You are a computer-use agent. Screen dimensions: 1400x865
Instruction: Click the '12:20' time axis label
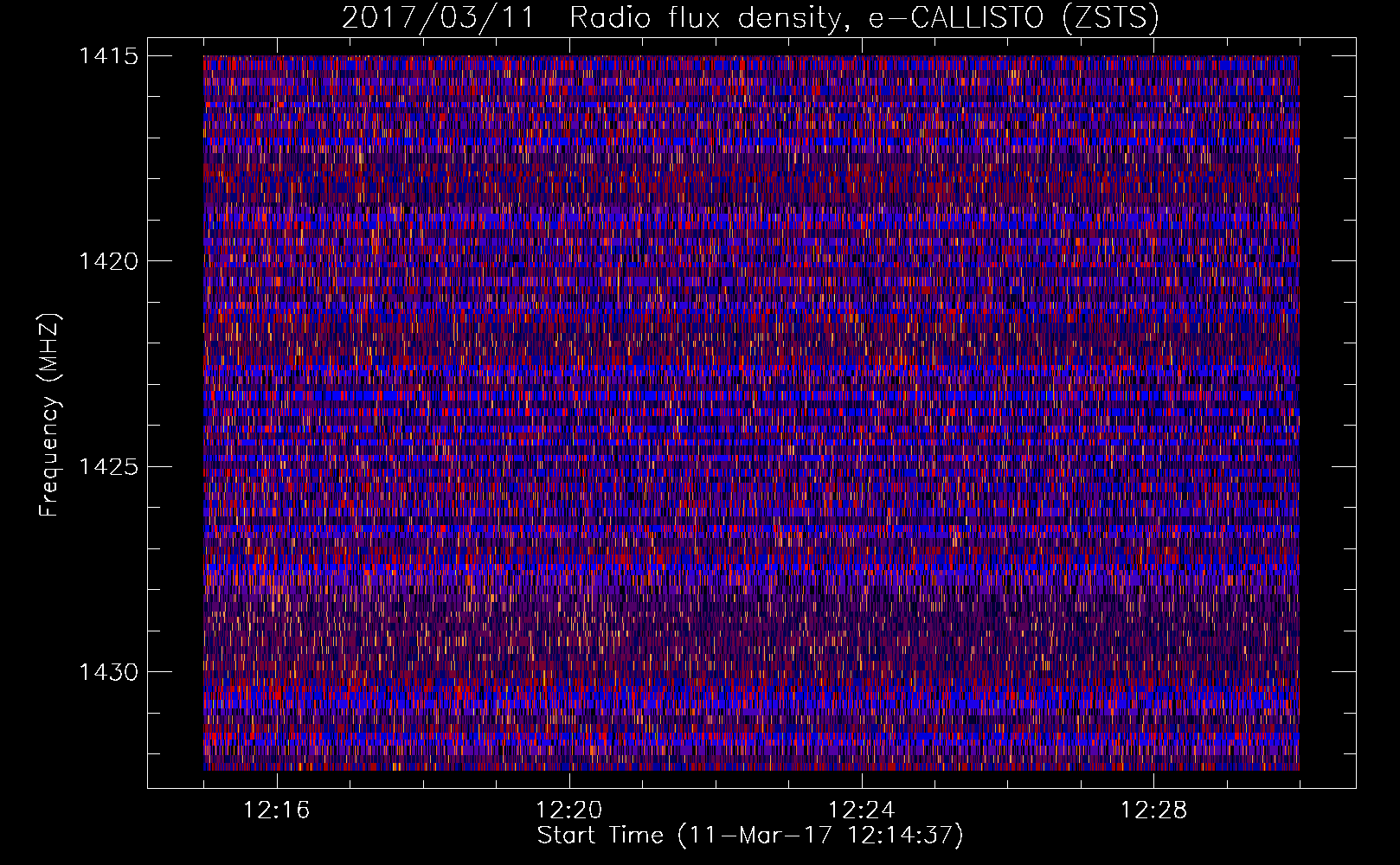pos(569,811)
